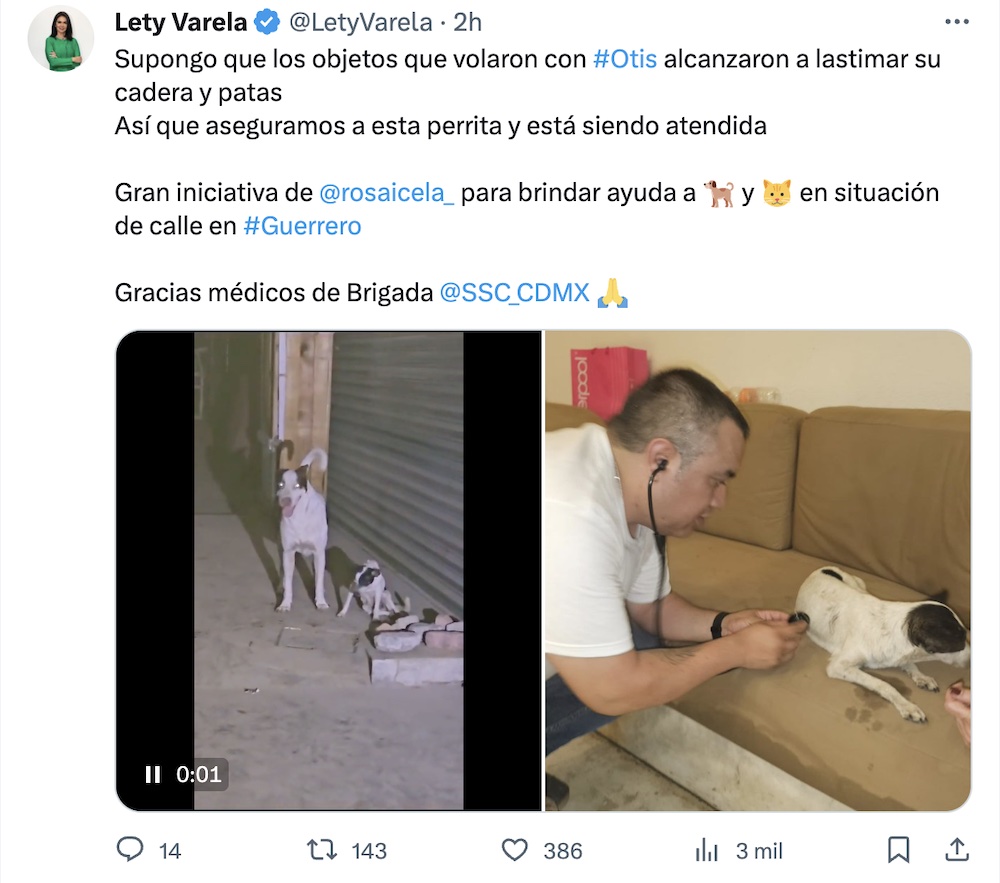
Task: Open the #Otis hashtag link
Action: pos(625,59)
